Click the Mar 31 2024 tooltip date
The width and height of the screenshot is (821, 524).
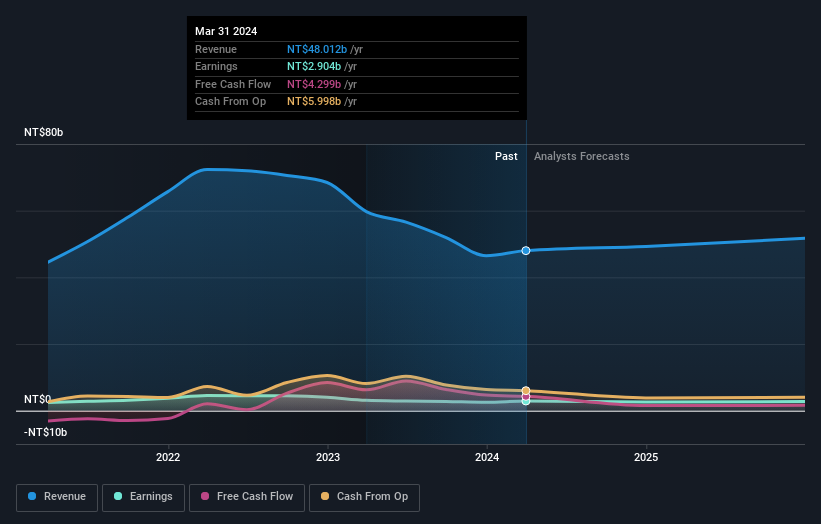(x=226, y=31)
